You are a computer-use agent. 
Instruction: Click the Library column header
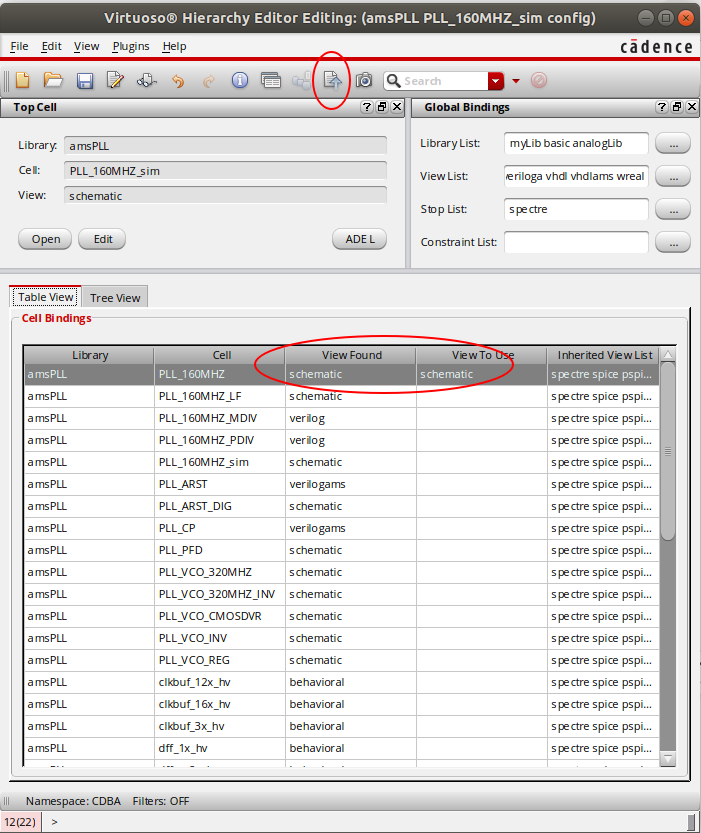(90, 355)
